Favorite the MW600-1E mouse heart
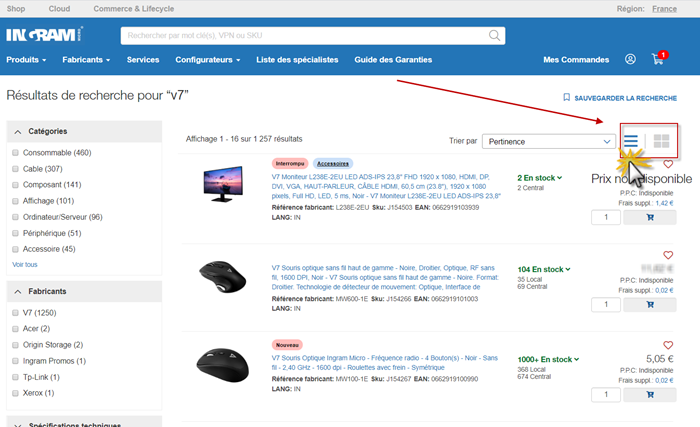 pos(668,255)
